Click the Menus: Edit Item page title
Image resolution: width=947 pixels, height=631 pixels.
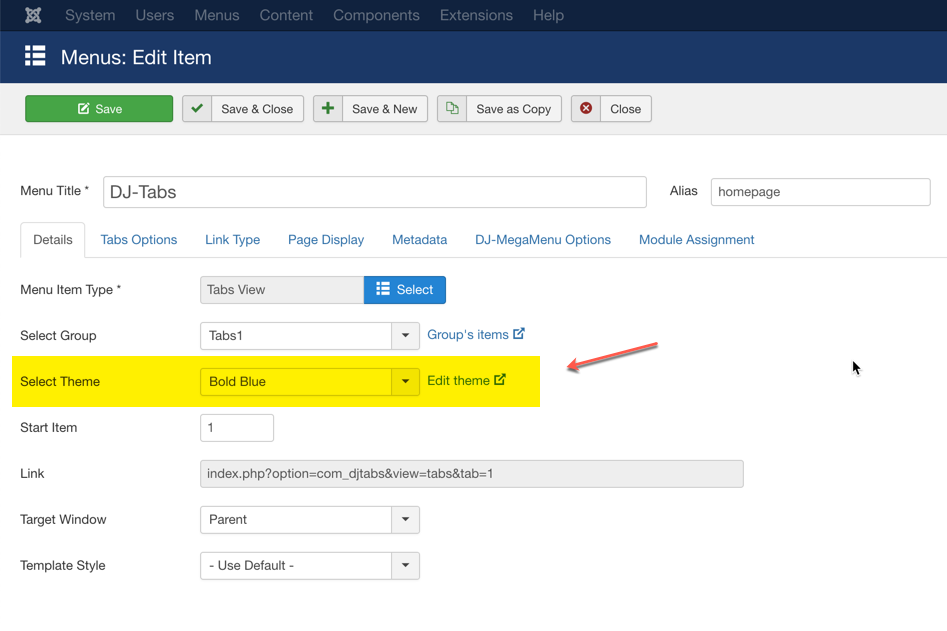coord(136,57)
